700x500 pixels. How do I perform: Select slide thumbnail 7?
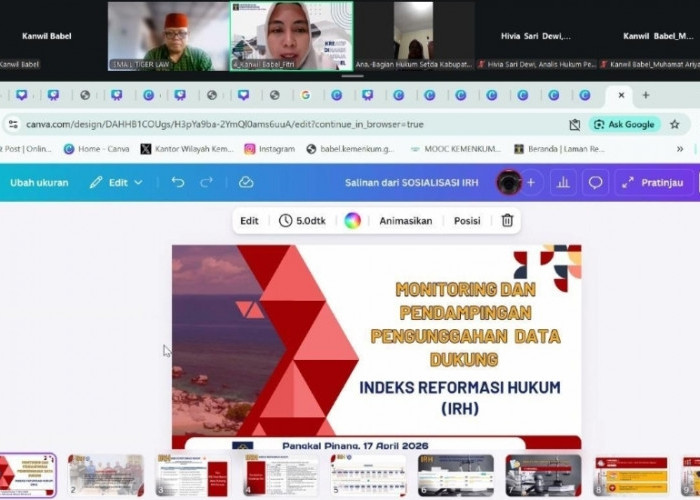coord(543,475)
